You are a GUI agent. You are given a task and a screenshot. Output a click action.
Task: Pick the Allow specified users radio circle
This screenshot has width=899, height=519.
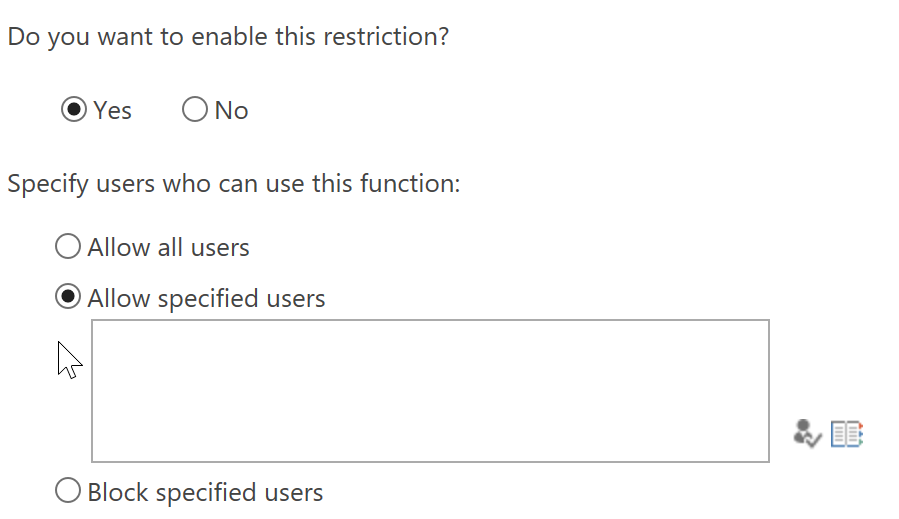pos(68,296)
